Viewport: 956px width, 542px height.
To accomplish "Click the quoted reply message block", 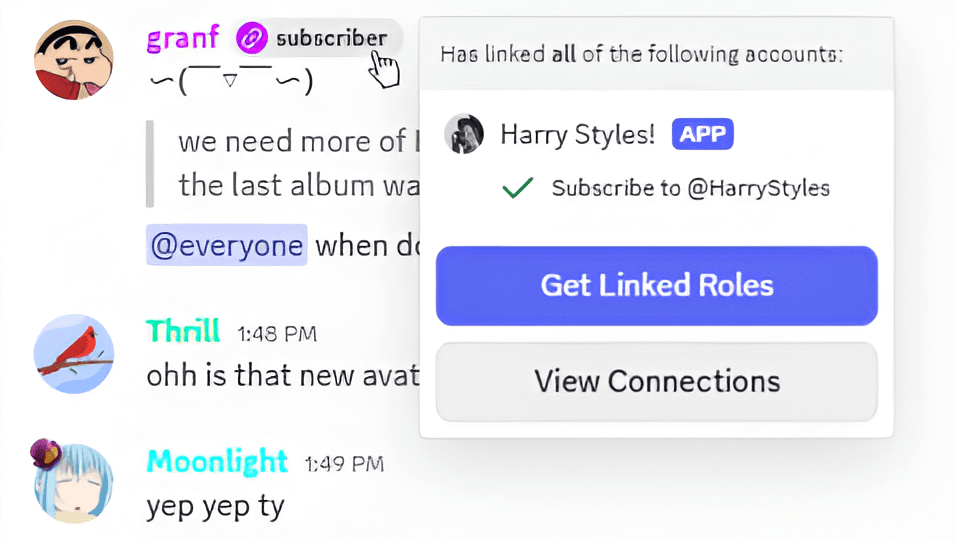I will point(290,163).
